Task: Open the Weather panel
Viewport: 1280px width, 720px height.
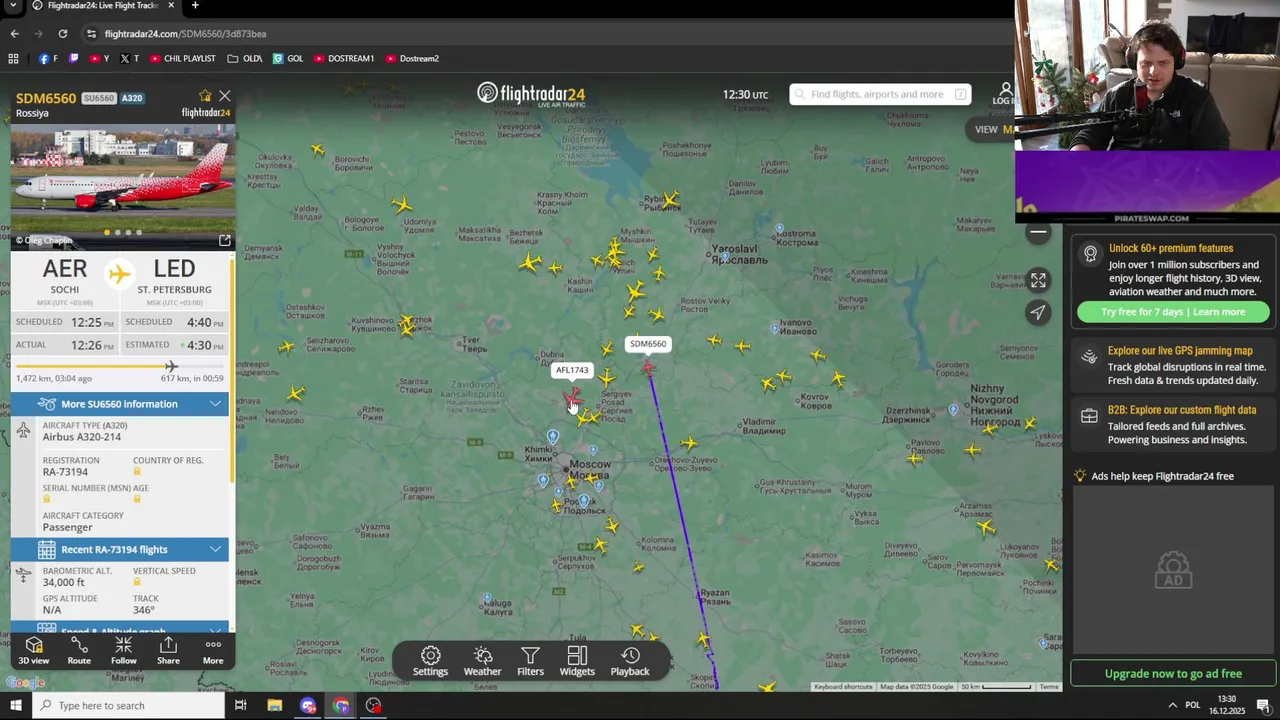Action: point(482,661)
